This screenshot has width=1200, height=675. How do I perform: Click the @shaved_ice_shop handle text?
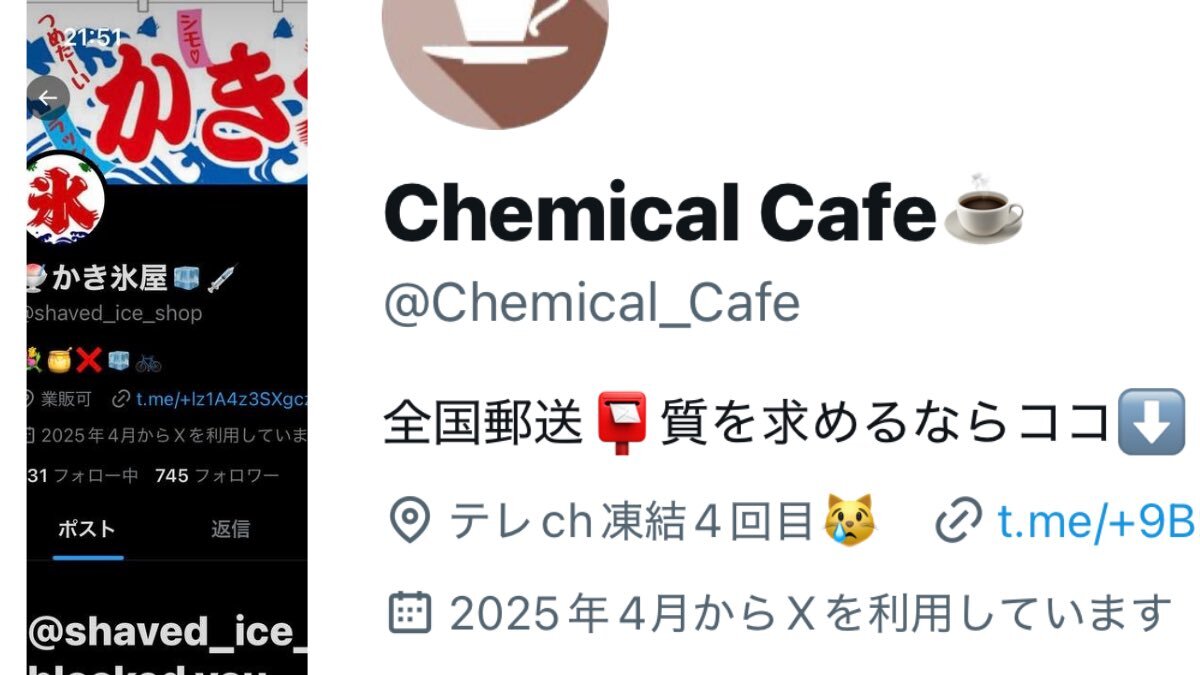(x=115, y=313)
